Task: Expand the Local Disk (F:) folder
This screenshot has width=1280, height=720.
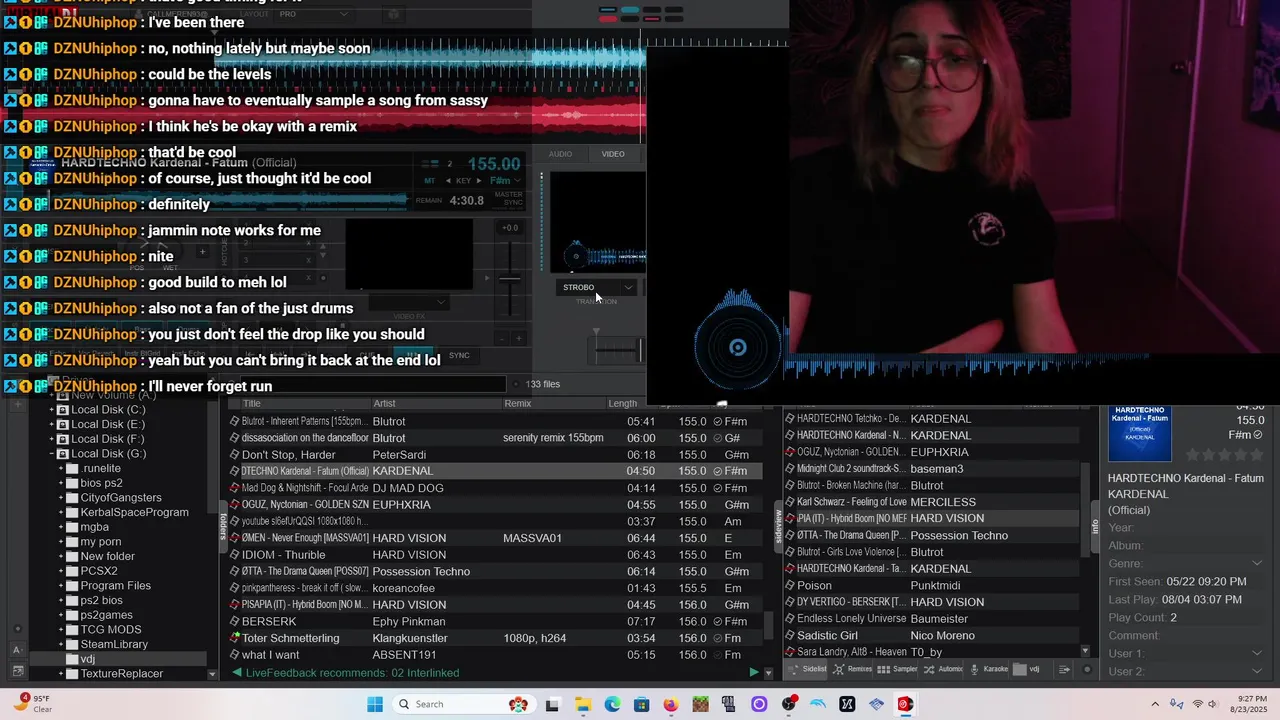Action: tap(52, 439)
